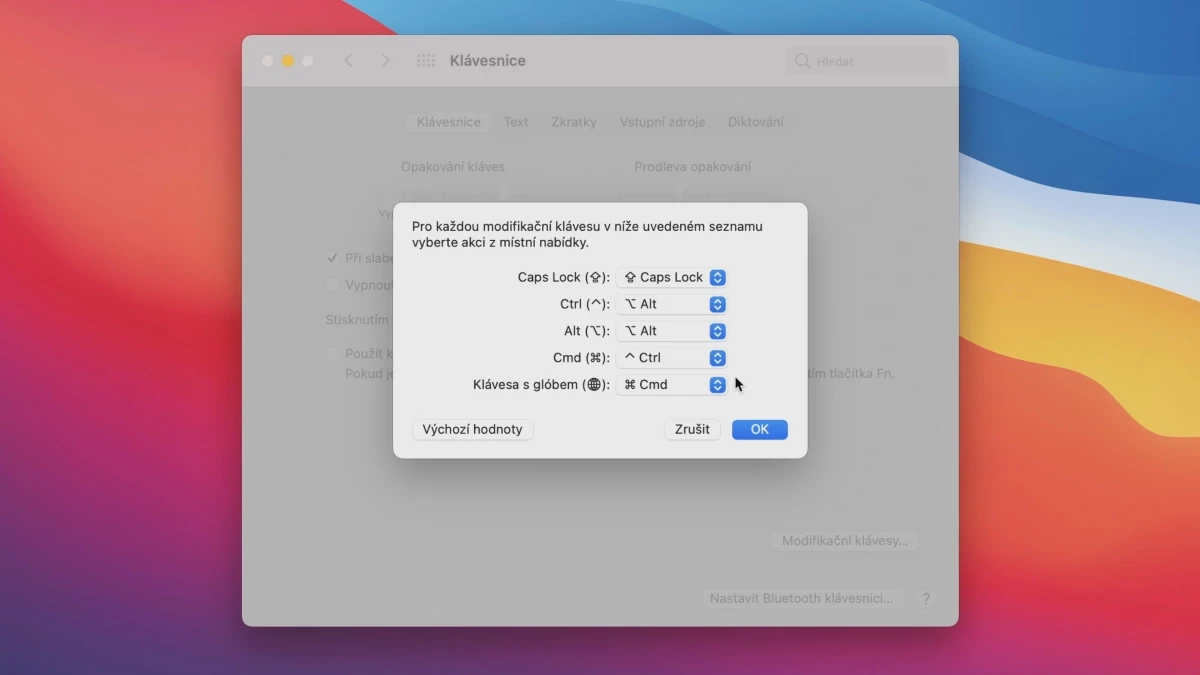Image resolution: width=1200 pixels, height=675 pixels.
Task: Toggle the 'Vypnout' checkbox
Action: tap(332, 285)
